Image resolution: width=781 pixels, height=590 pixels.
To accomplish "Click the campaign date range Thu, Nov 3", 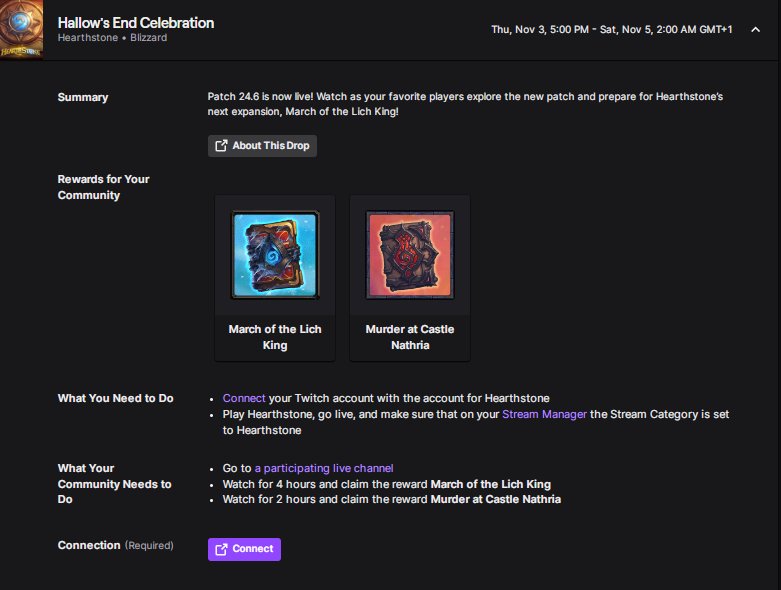I will pos(612,29).
